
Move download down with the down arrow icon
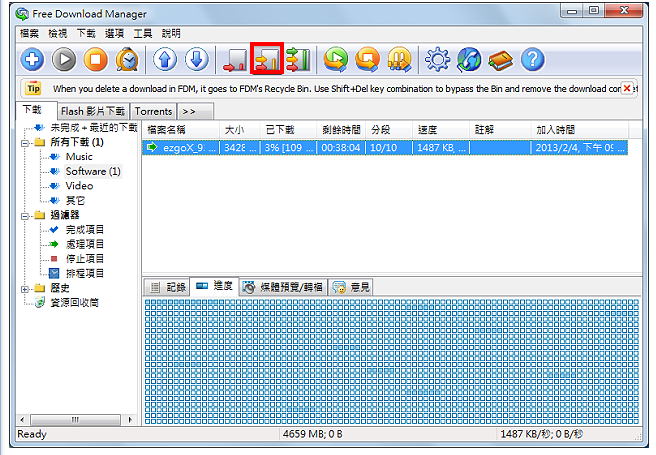click(x=196, y=59)
